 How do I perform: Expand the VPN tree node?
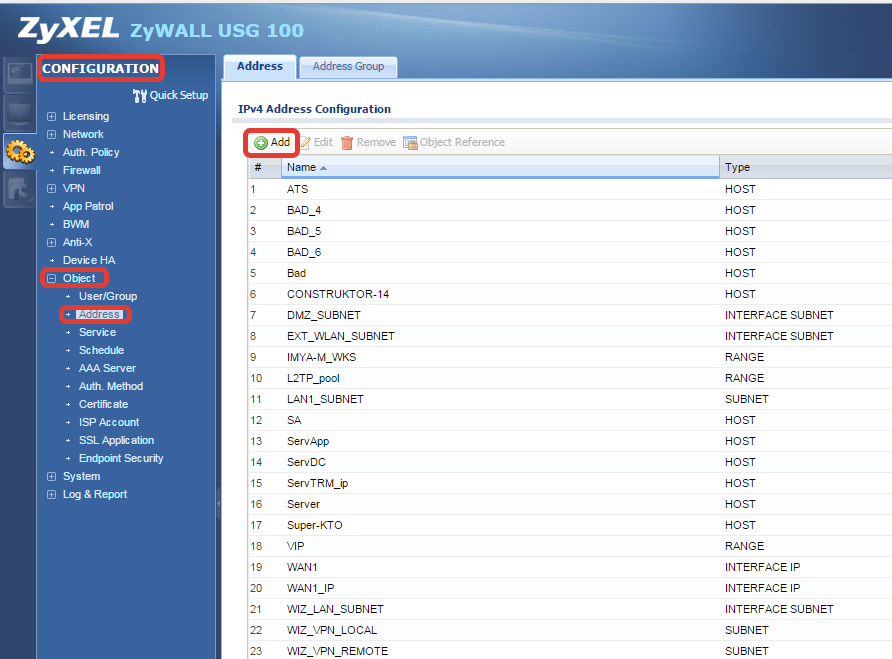(x=51, y=188)
